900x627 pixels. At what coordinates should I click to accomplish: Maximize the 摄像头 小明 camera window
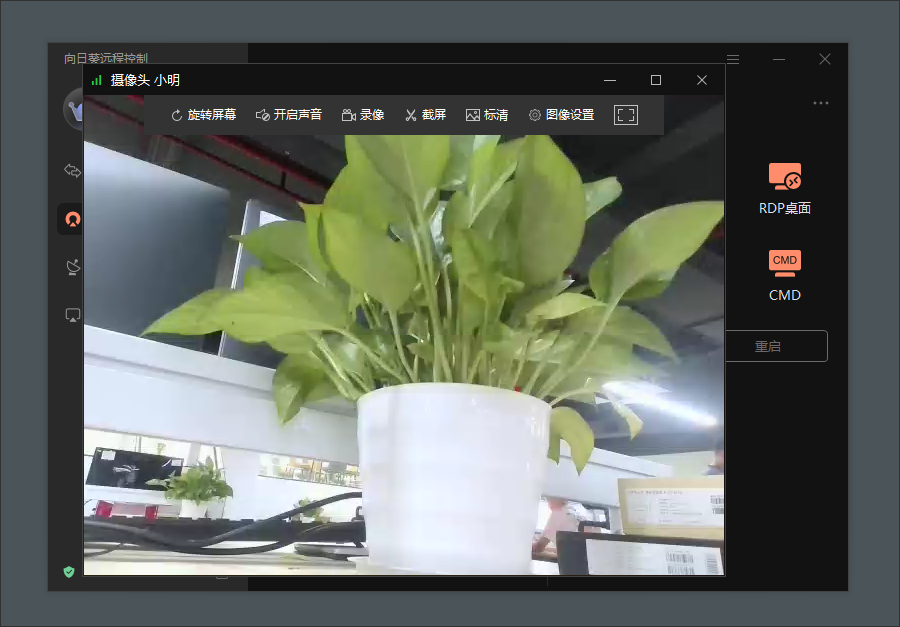click(x=656, y=80)
